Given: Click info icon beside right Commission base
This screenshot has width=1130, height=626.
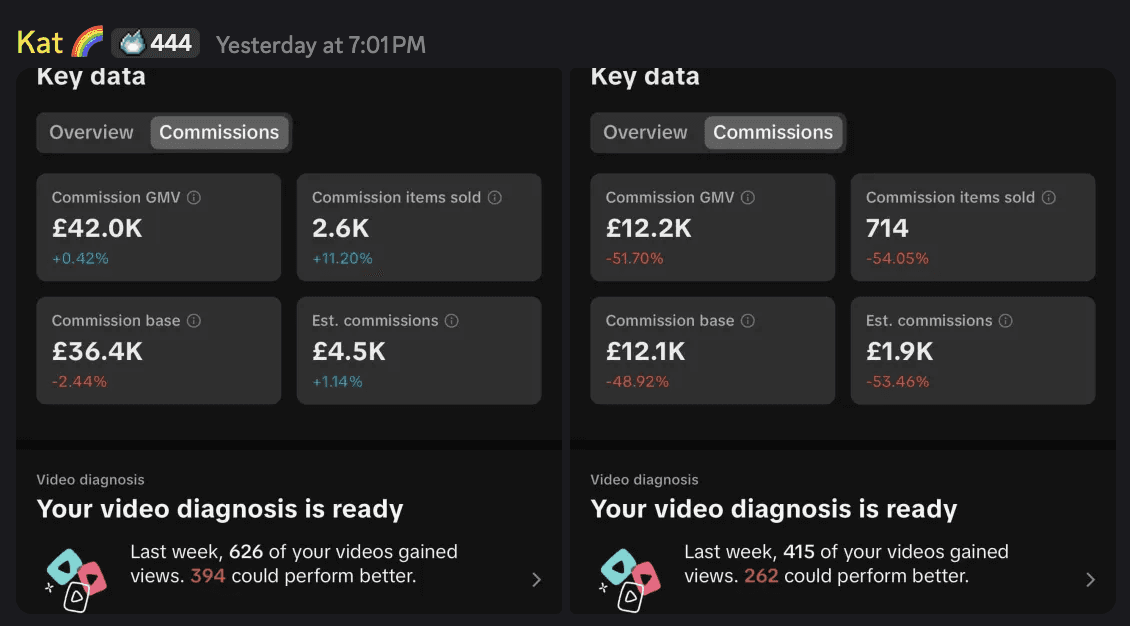Looking at the screenshot, I should pyautogui.click(x=748, y=321).
